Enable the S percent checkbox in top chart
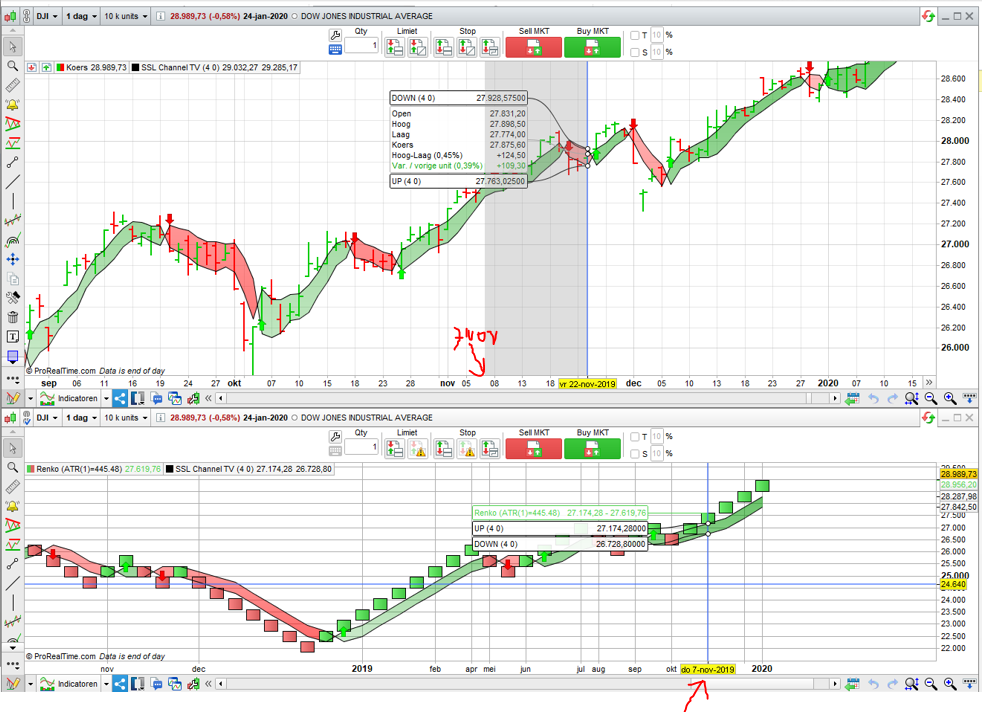Viewport: 982px width, 712px height. [634, 53]
